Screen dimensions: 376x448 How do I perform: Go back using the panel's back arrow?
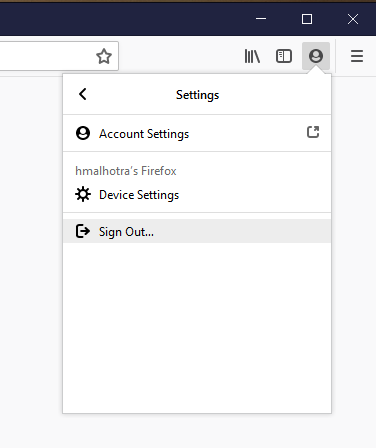click(x=83, y=94)
